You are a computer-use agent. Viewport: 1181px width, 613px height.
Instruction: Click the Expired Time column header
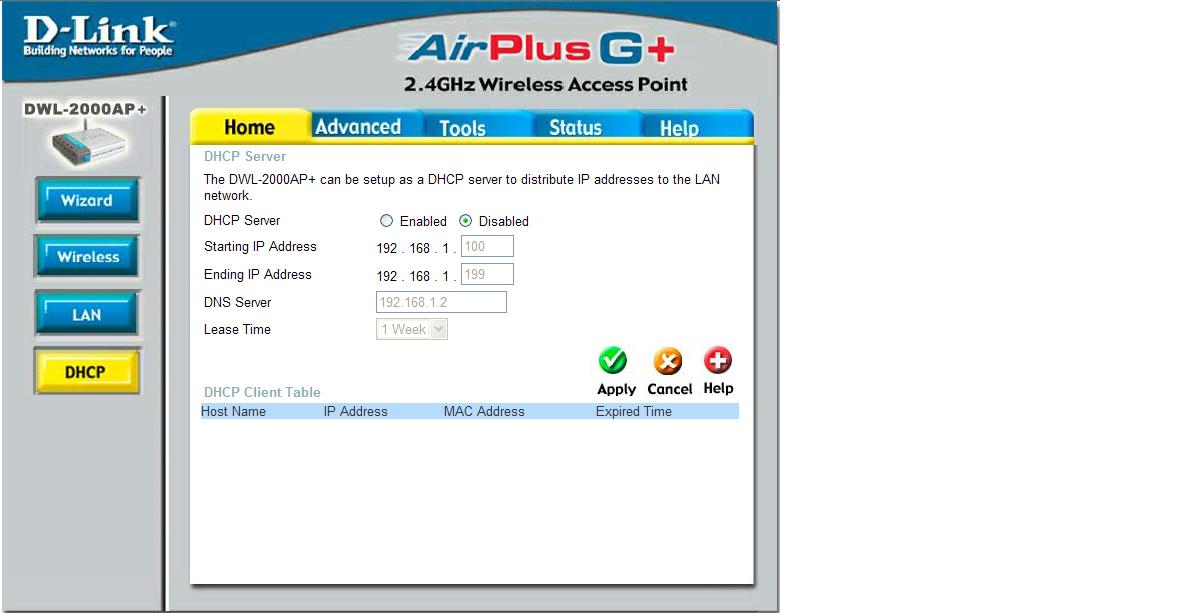(x=633, y=411)
